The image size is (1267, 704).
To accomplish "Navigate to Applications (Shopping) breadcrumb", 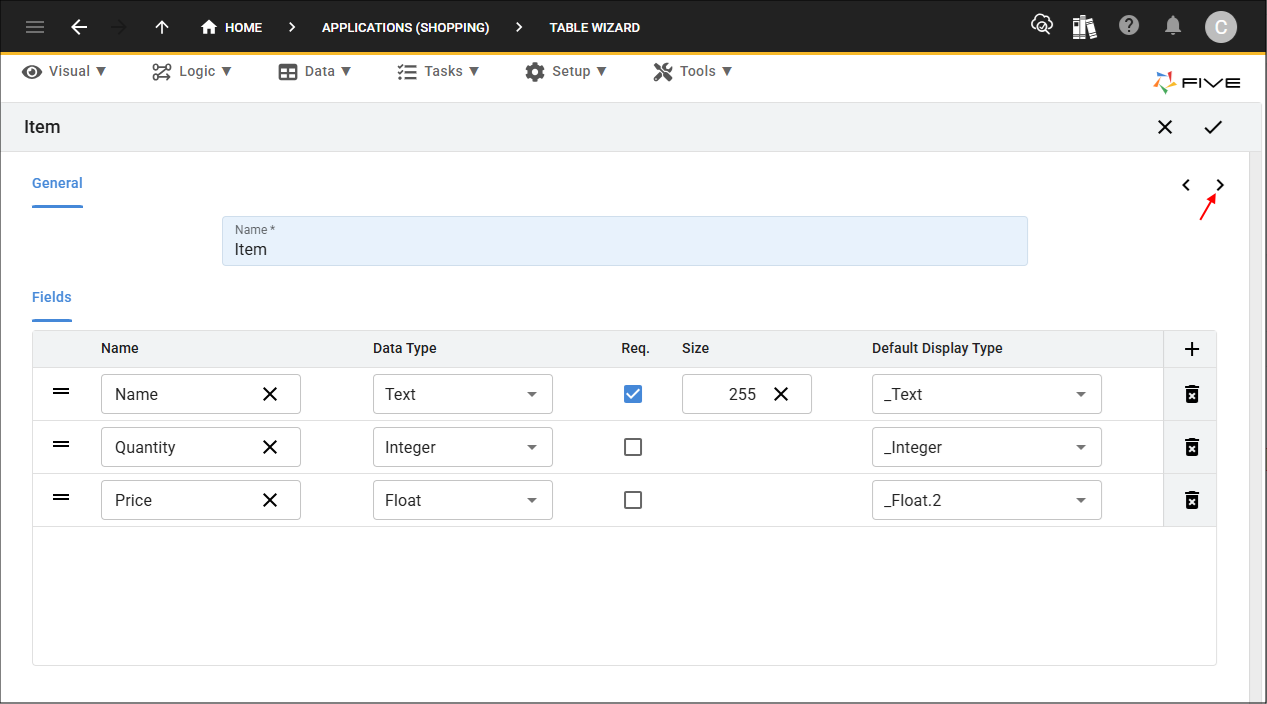I will coord(405,27).
